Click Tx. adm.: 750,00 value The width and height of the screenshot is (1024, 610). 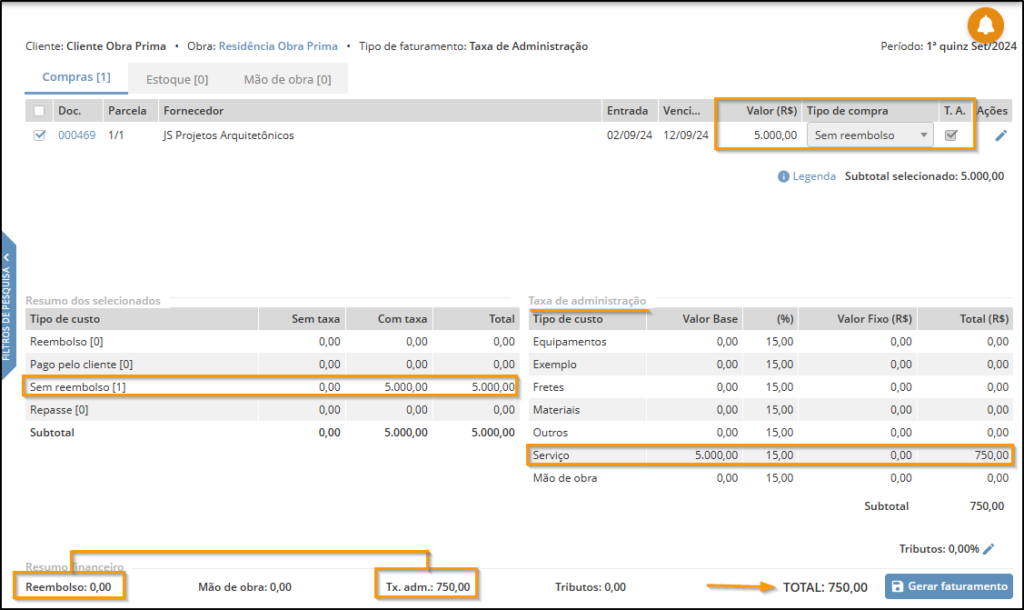pos(428,586)
